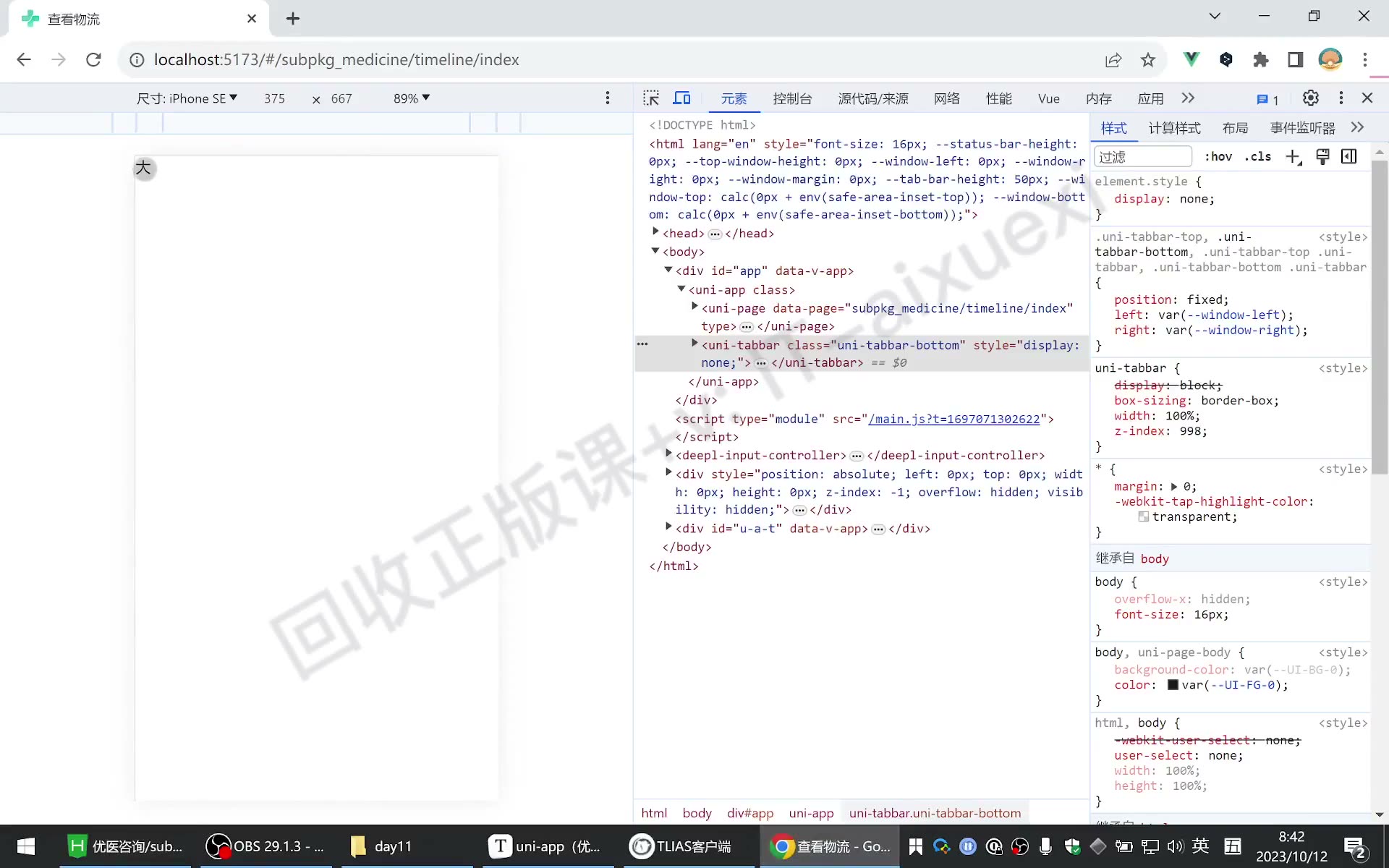Collapse the body element node

[655, 251]
